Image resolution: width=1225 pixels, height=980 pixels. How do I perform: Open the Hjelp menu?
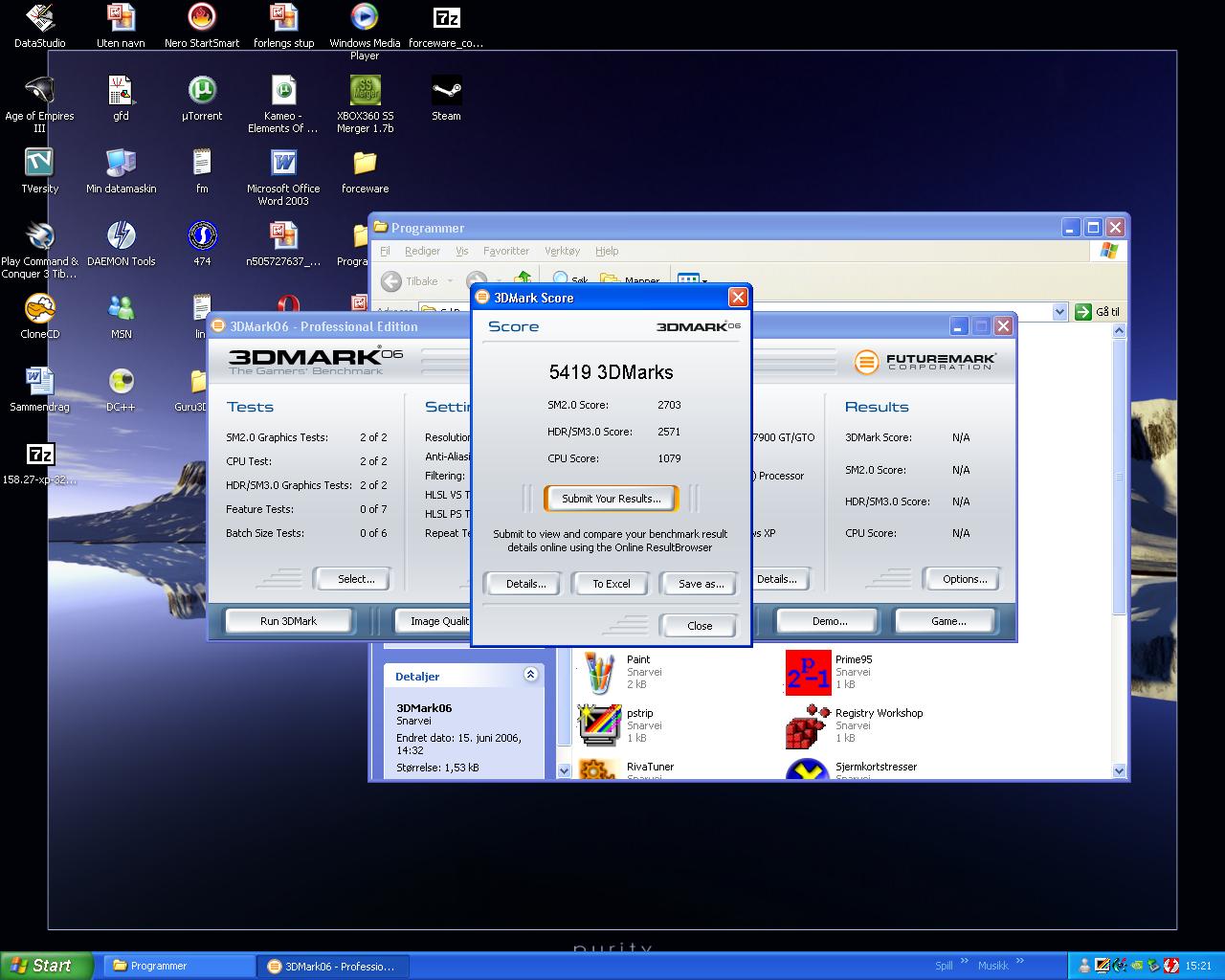click(607, 251)
